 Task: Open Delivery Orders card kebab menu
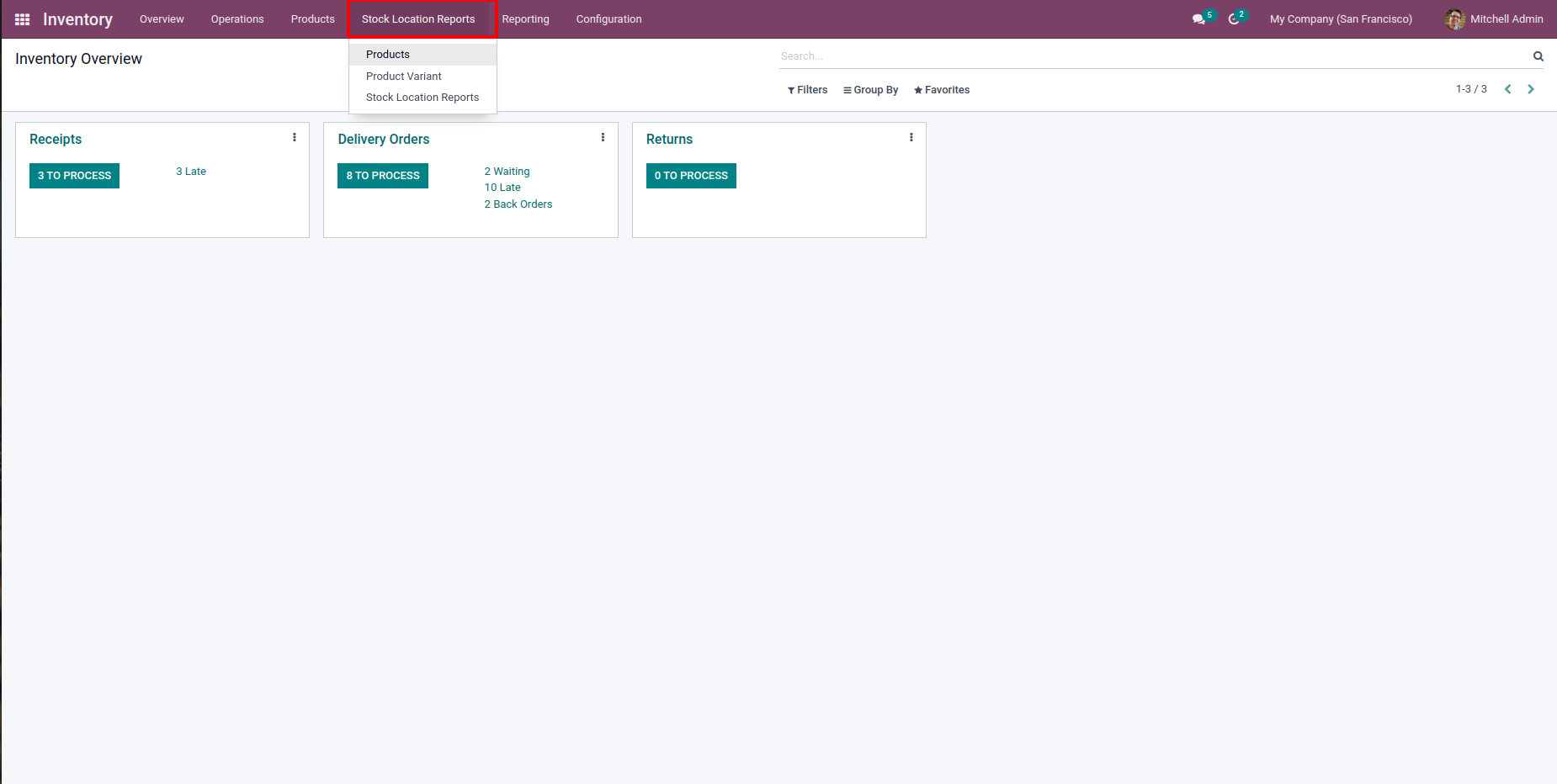click(x=603, y=137)
